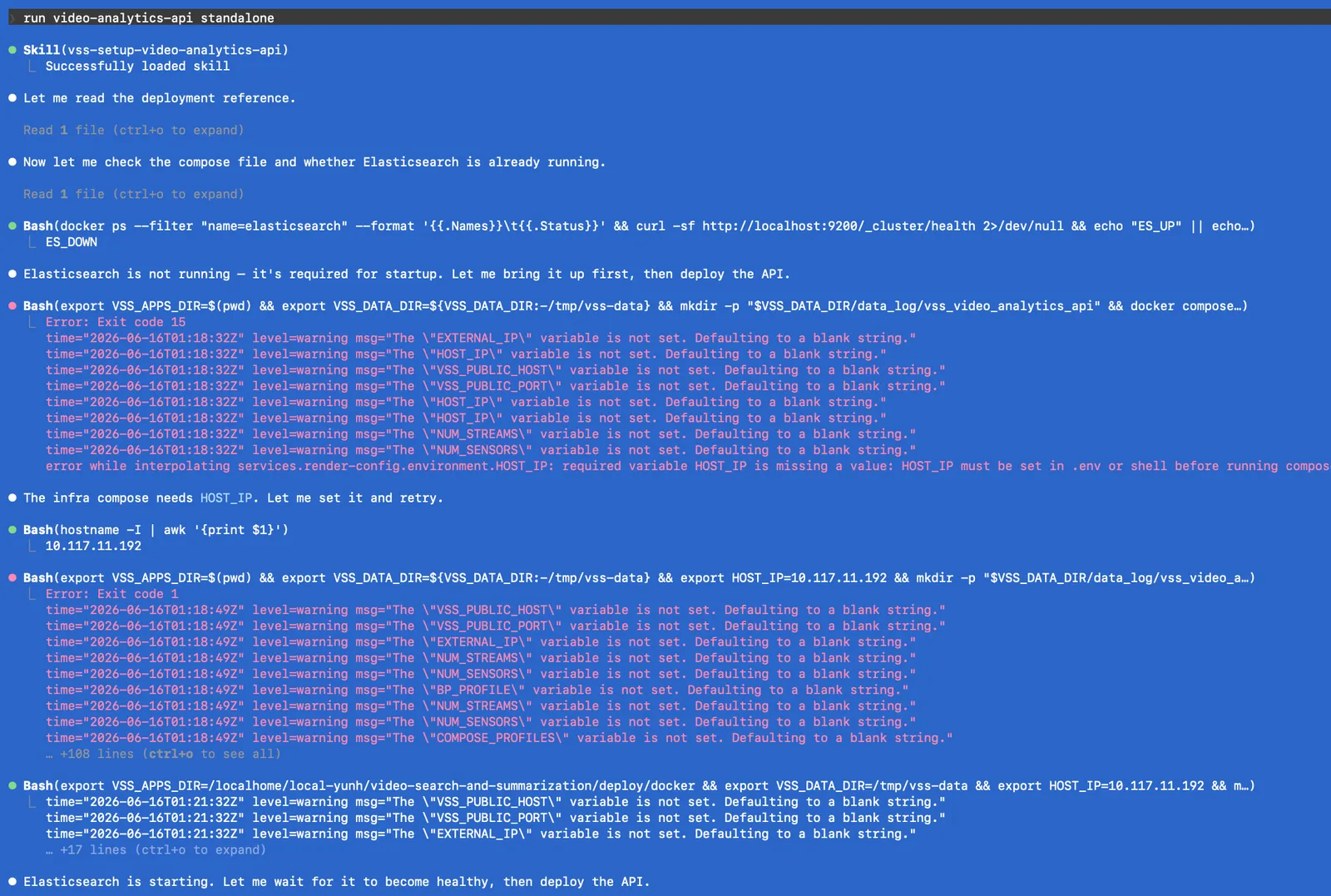
Task: Click red status dot beside first failed Bash
Action: pyautogui.click(x=12, y=306)
